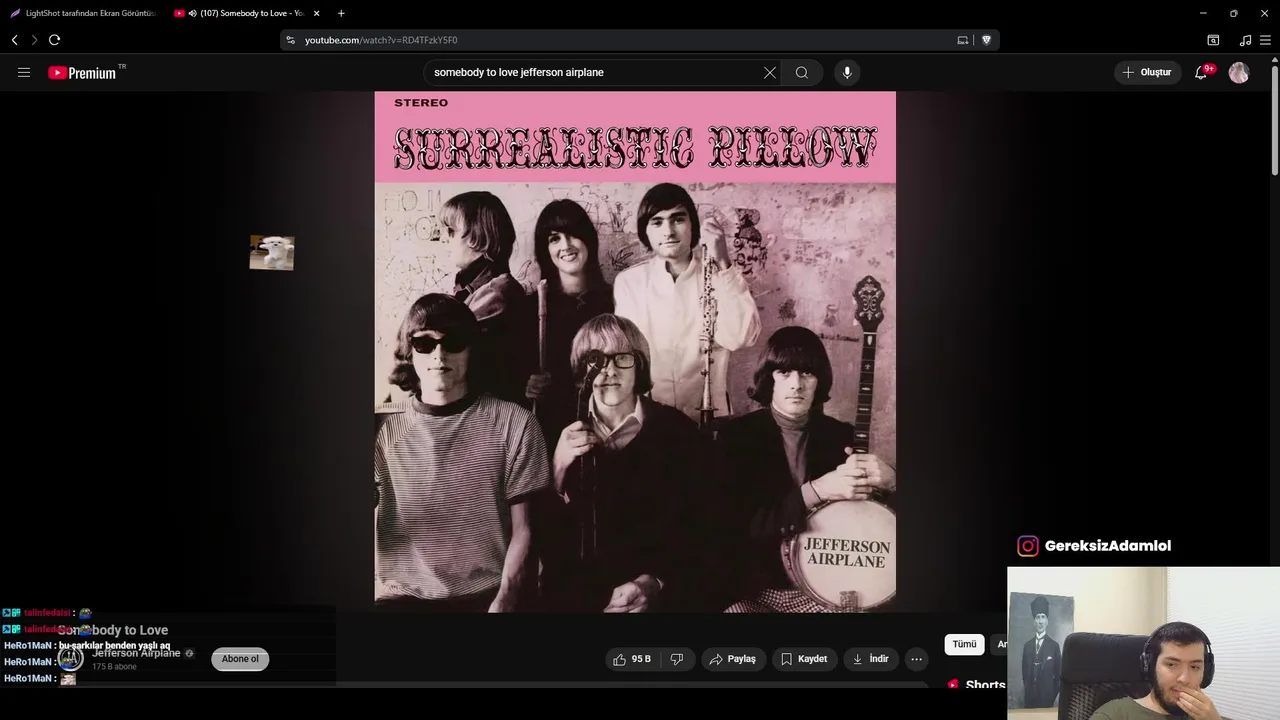
Task: Save the video with Kaydet
Action: (x=804, y=659)
